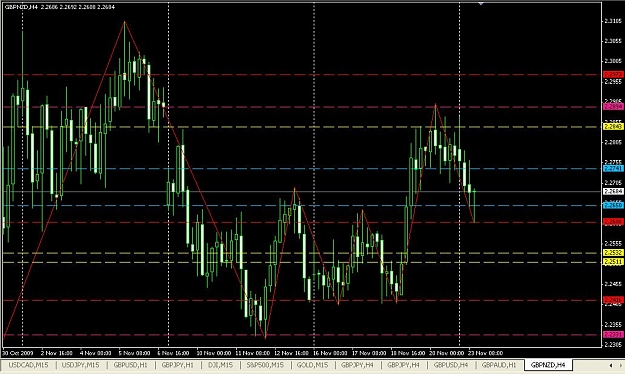
Task: Click the 16 Nov 00:00 time label
Action: pyautogui.click(x=330, y=353)
